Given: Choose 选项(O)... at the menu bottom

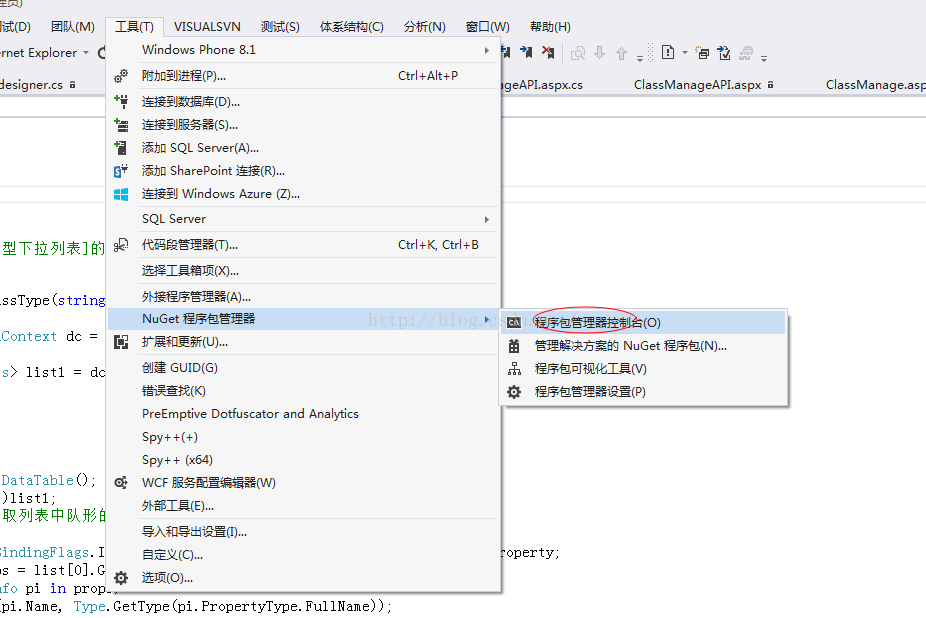Looking at the screenshot, I should [167, 578].
